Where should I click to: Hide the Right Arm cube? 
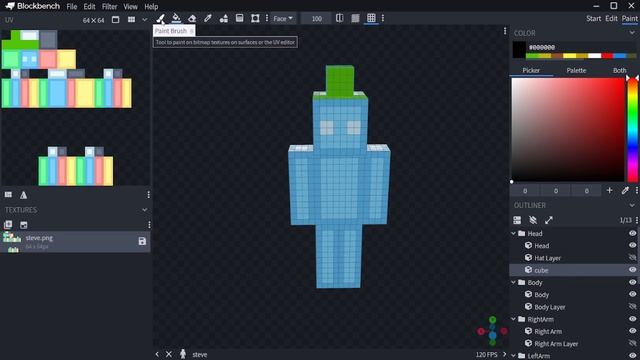[633, 331]
